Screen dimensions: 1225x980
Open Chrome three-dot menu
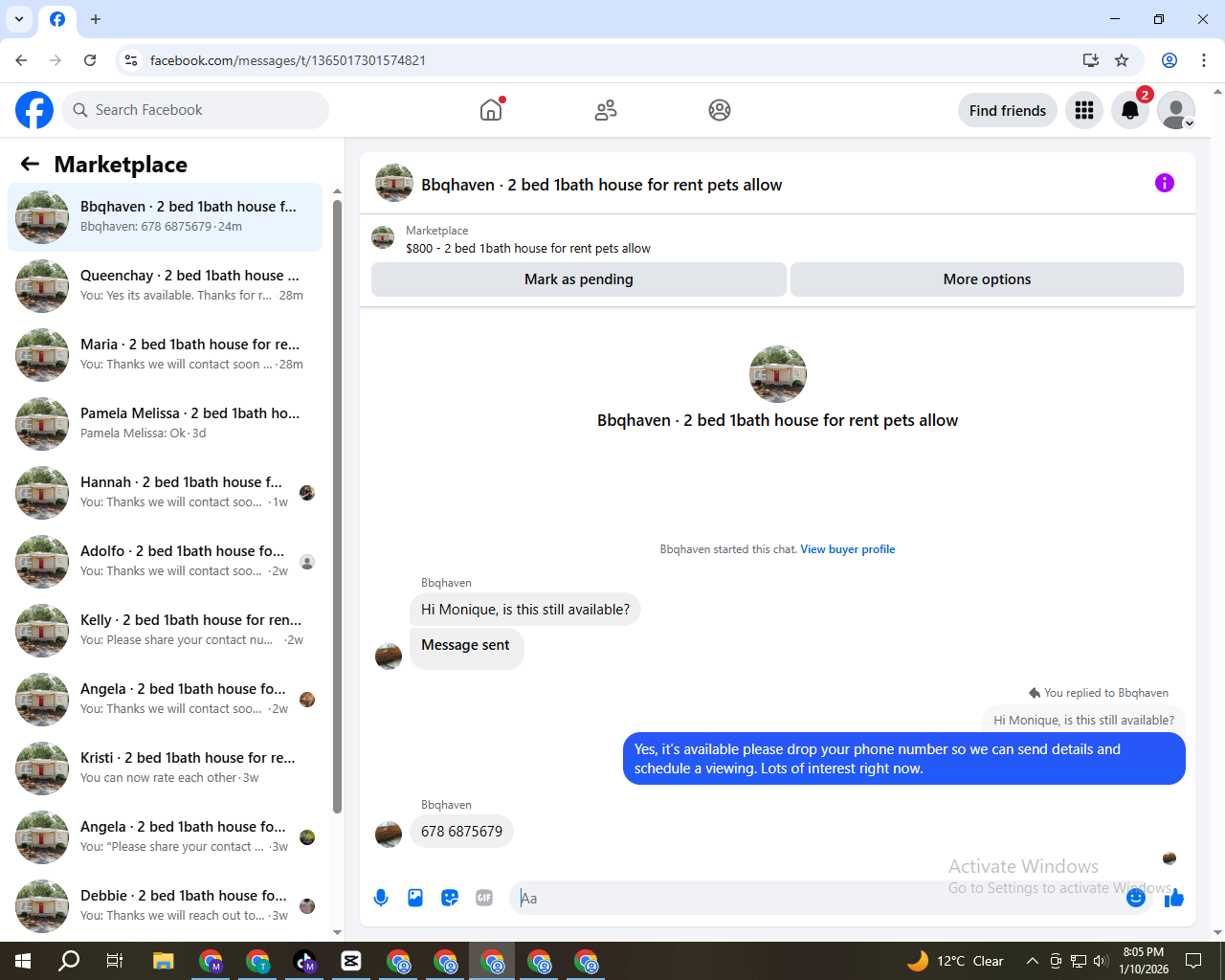coord(1204,60)
